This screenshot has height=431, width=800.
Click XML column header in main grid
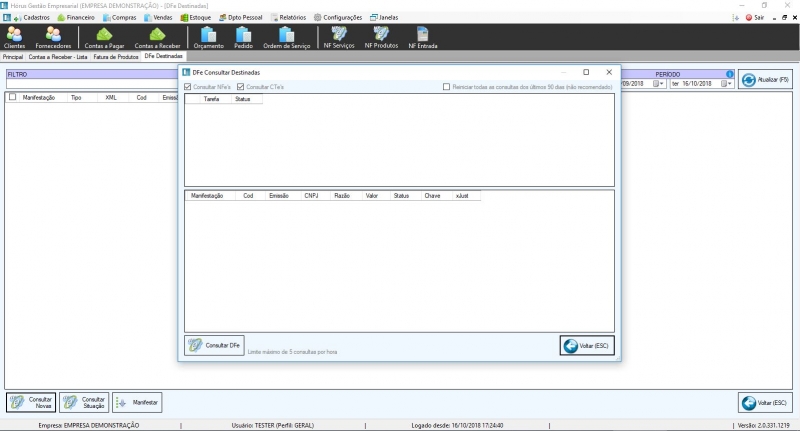[x=111, y=97]
